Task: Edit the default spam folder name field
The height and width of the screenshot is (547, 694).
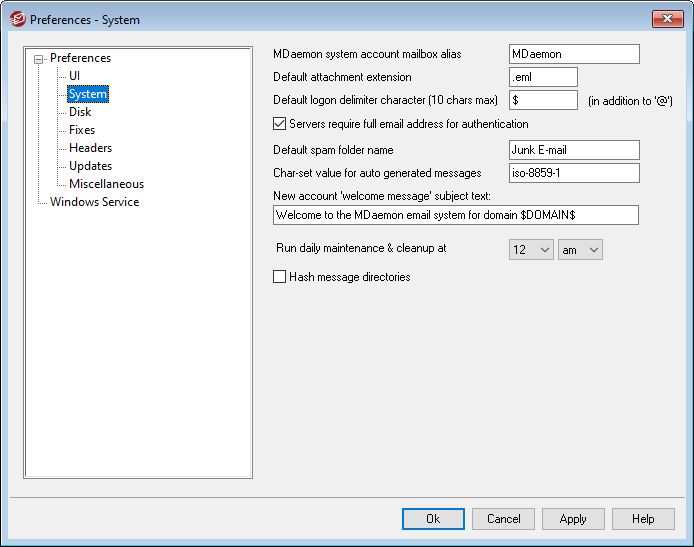Action: point(573,150)
